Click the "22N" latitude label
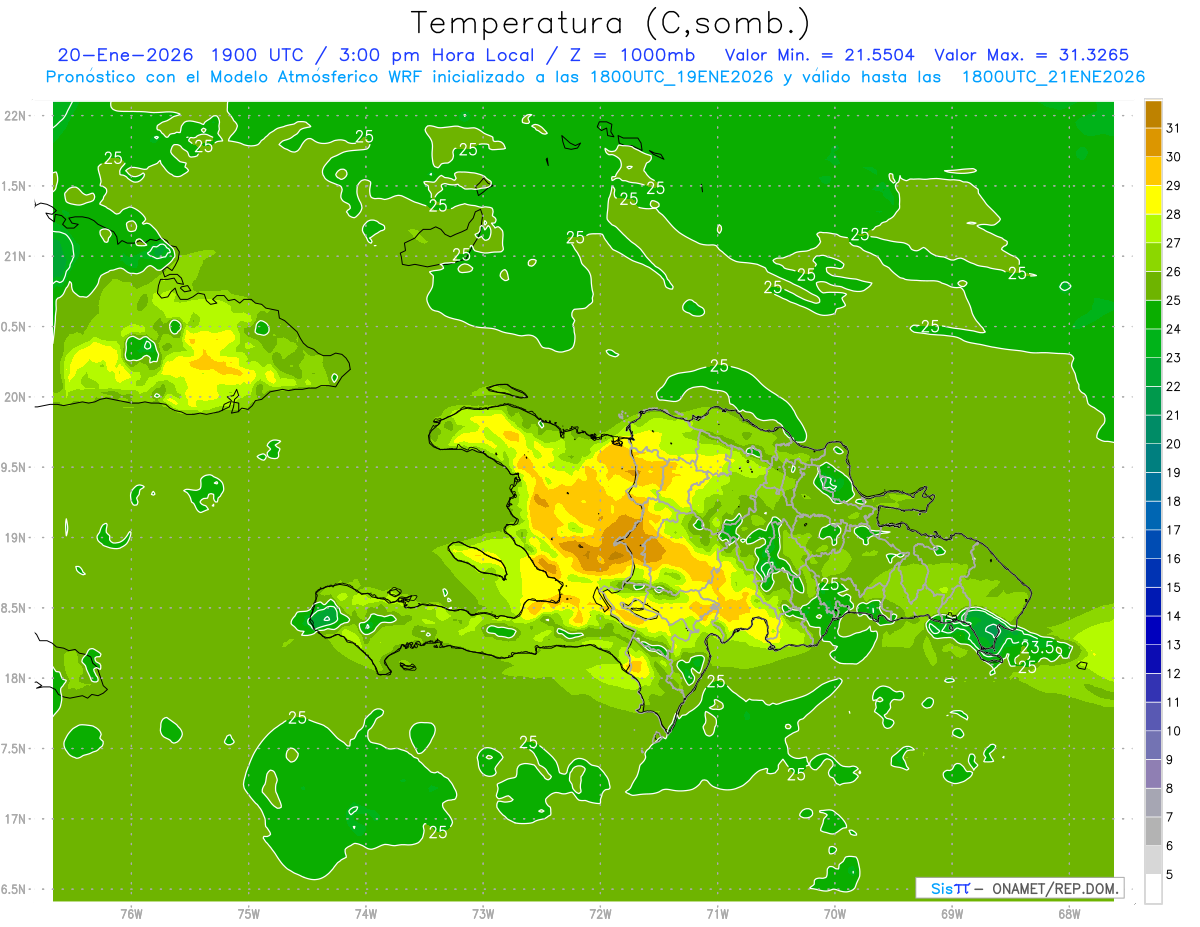1200x927 pixels. point(16,116)
